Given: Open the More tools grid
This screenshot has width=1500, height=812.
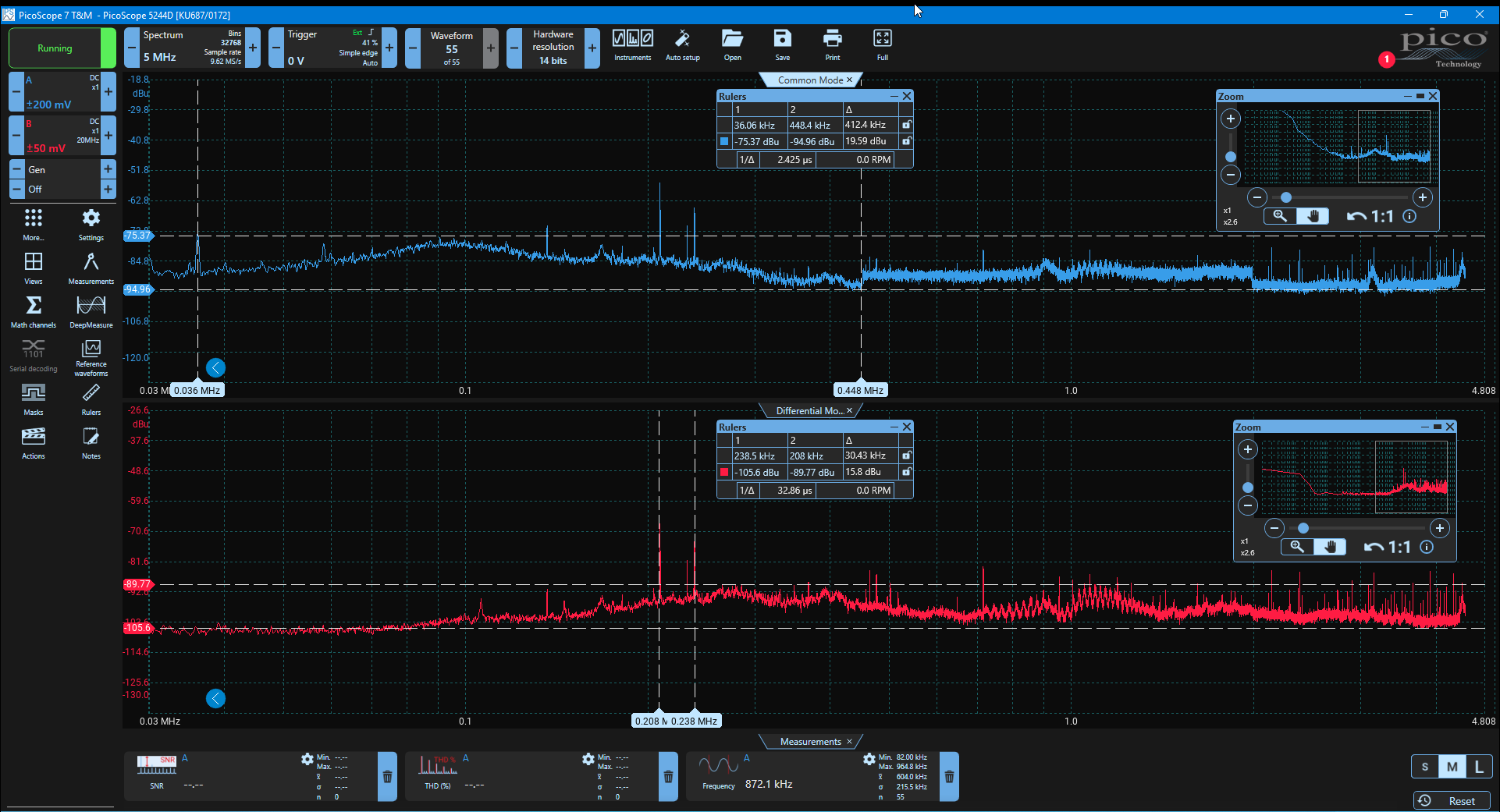Looking at the screenshot, I should click(x=34, y=225).
